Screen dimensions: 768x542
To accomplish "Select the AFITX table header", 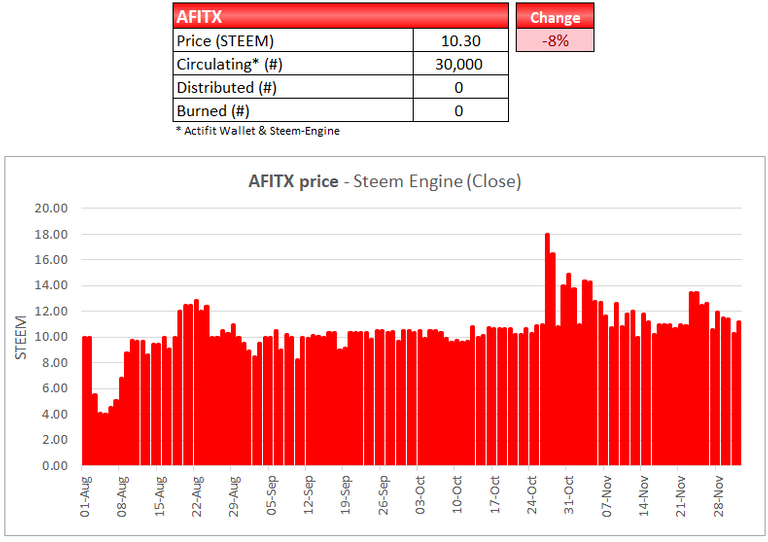I will click(340, 16).
